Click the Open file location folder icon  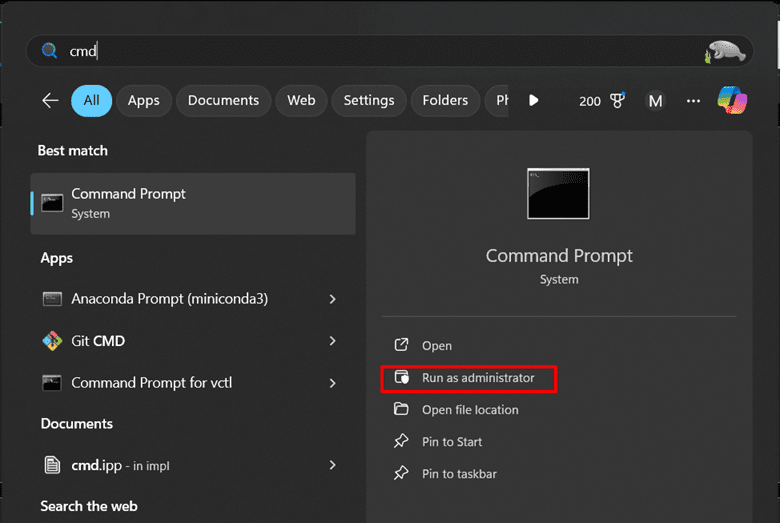(401, 409)
